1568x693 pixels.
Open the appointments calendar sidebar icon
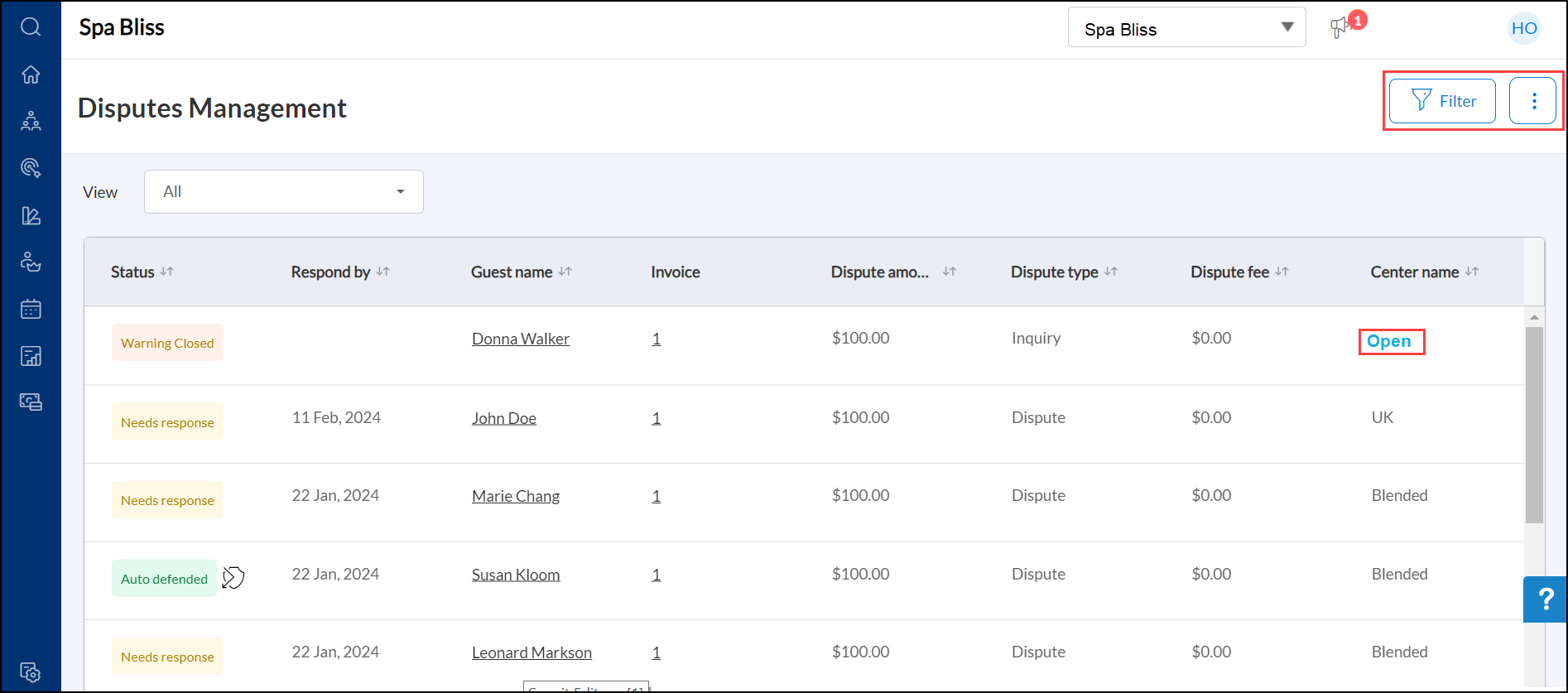[x=31, y=310]
